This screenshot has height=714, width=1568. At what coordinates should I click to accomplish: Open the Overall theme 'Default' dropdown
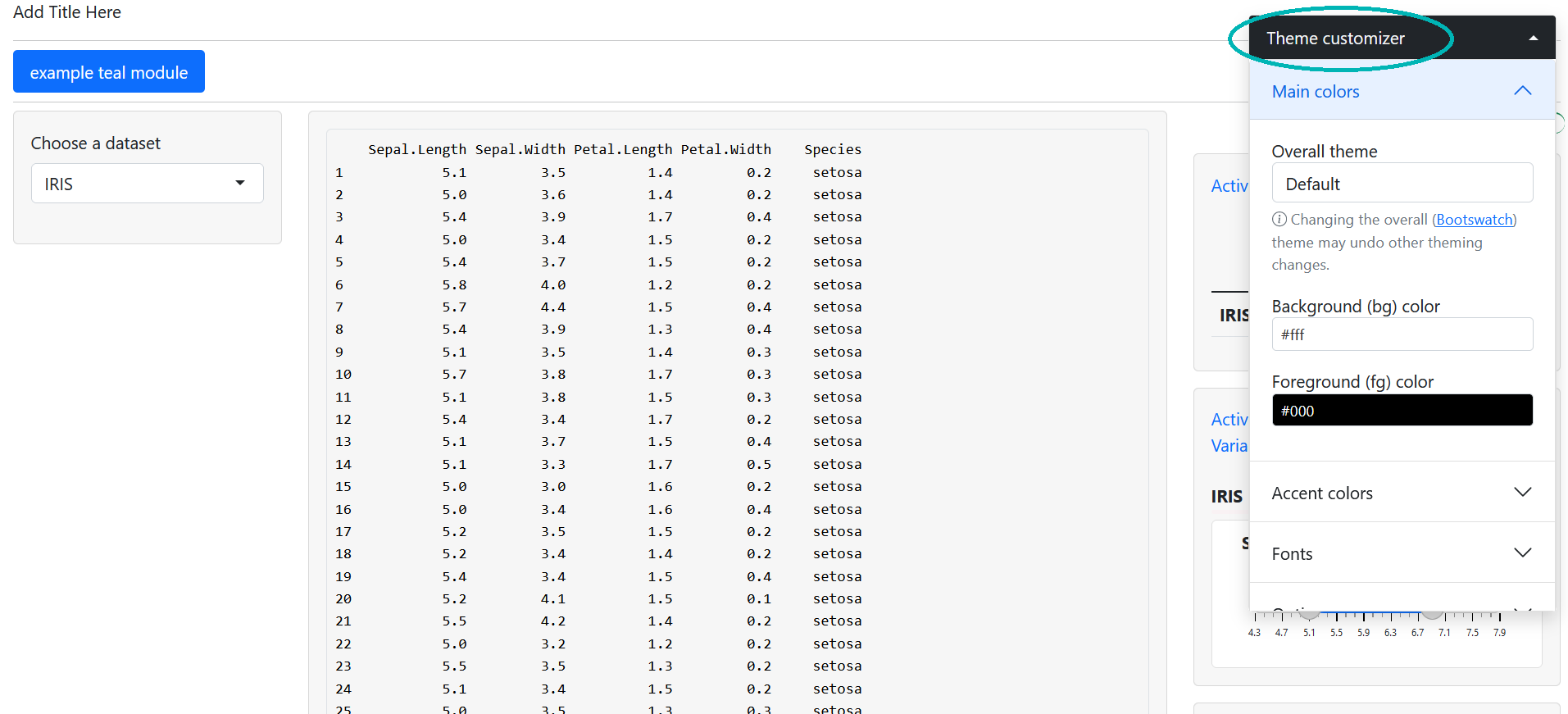(1402, 184)
